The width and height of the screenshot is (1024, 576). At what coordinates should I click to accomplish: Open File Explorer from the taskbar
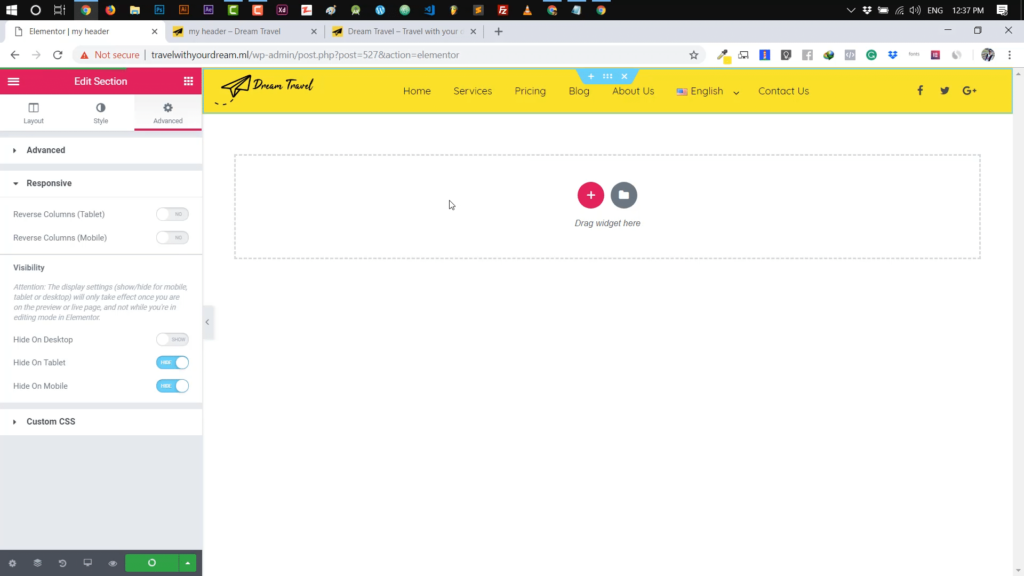point(135,10)
